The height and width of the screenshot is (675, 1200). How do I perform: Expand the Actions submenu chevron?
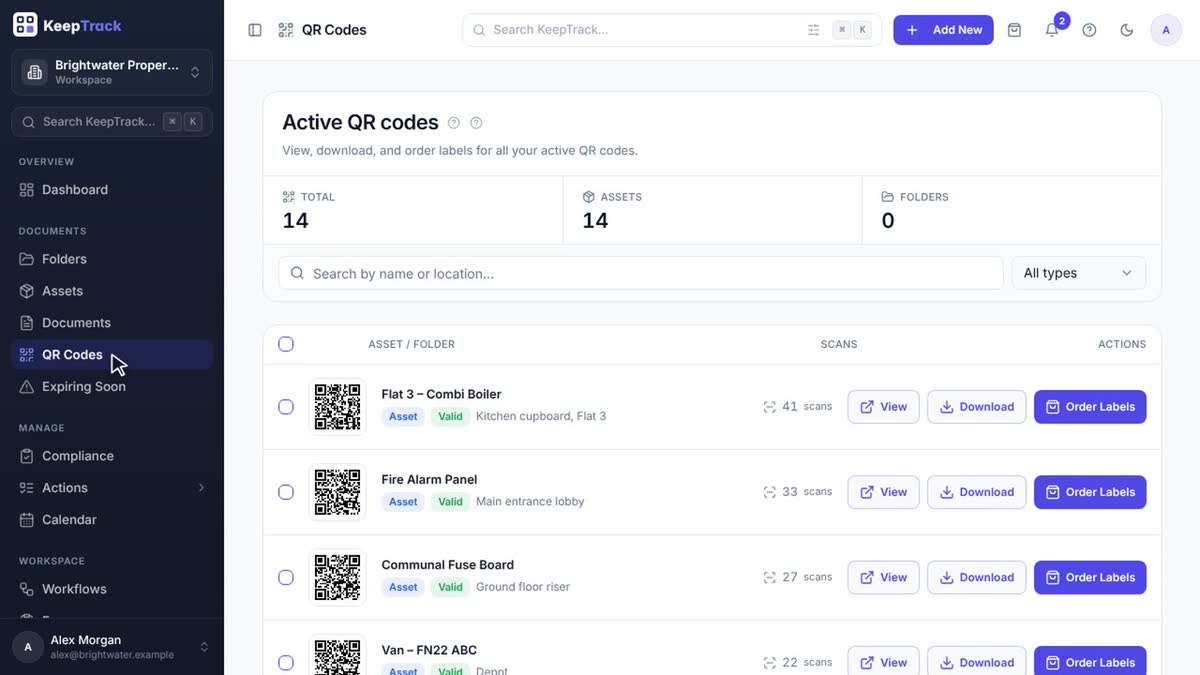pyautogui.click(x=201, y=488)
